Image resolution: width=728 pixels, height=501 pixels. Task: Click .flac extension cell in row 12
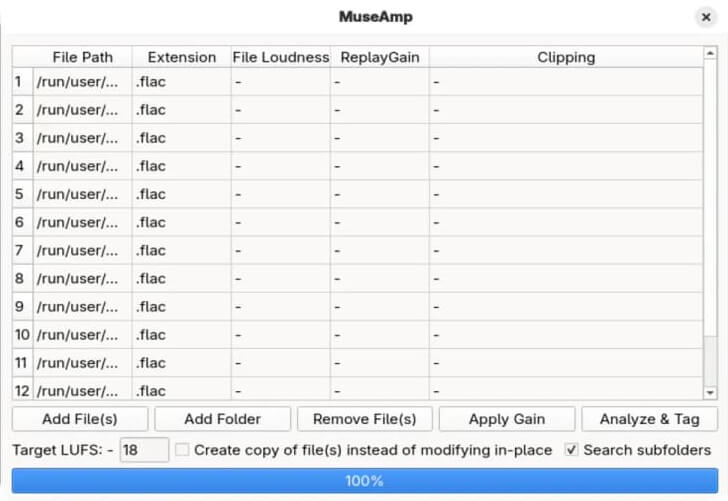pyautogui.click(x=182, y=389)
